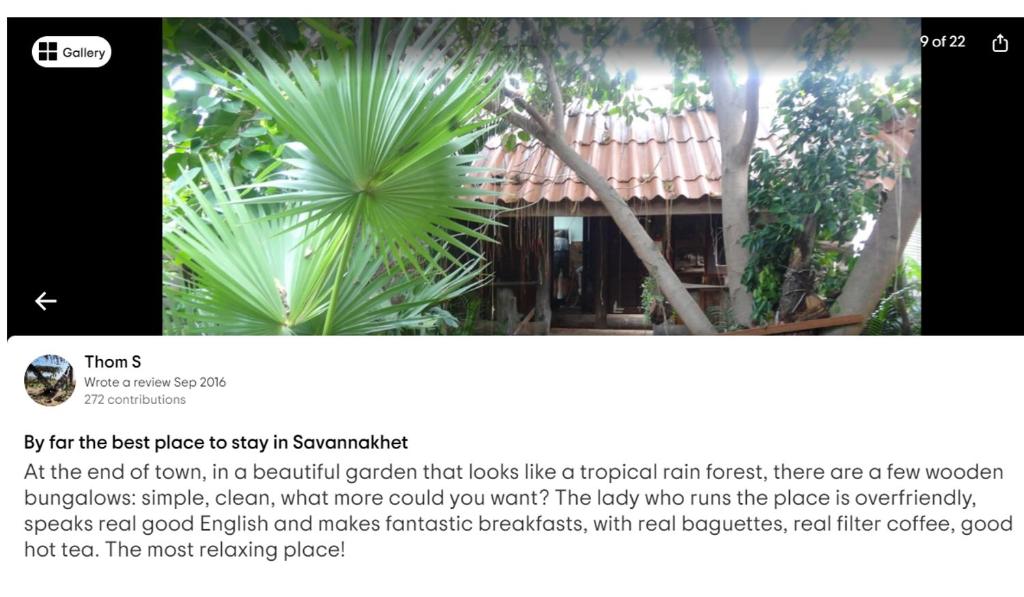Click the black area right of photo
This screenshot has width=1024, height=597.
click(x=970, y=200)
